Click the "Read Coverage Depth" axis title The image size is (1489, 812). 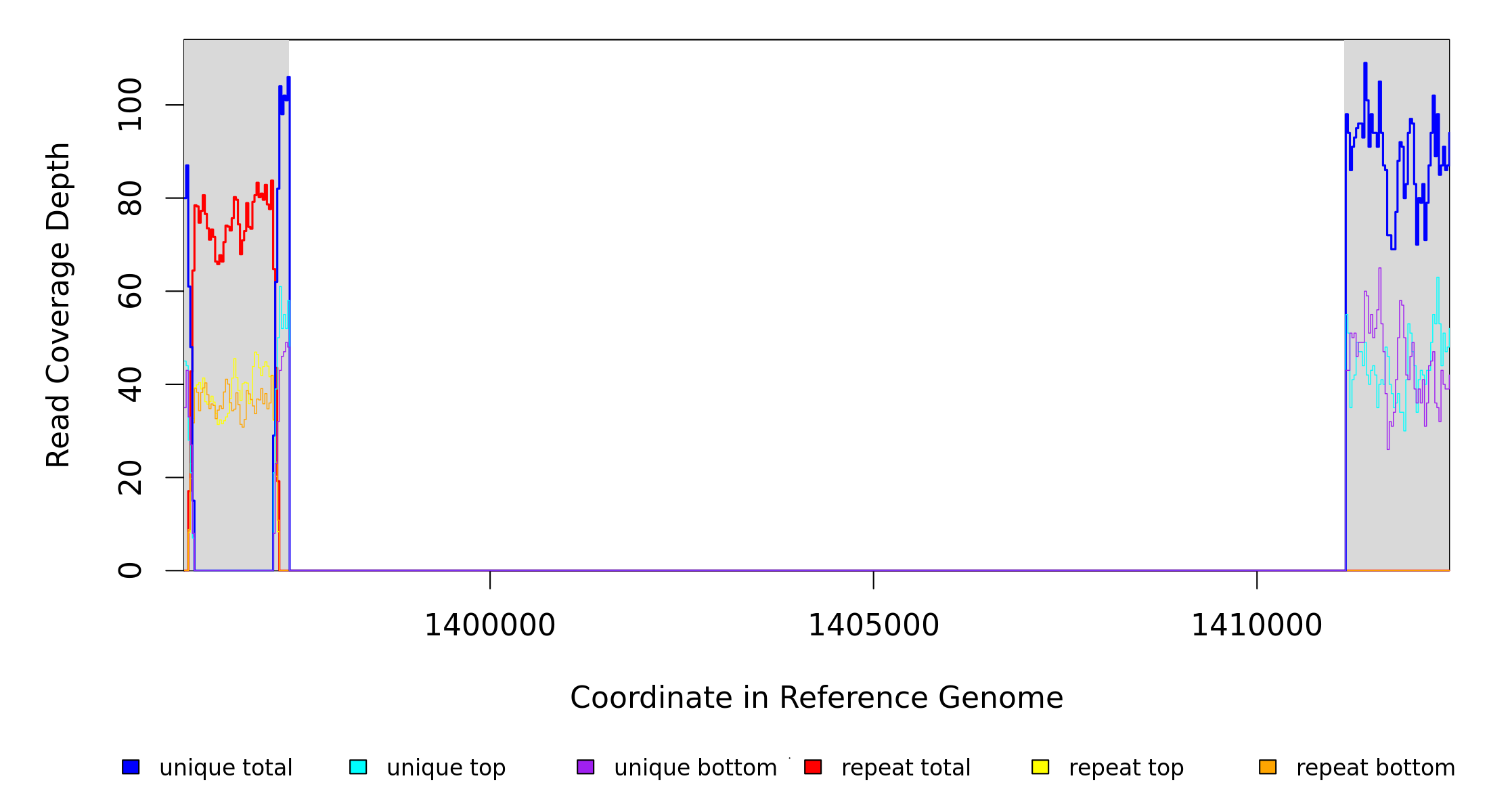(x=58, y=304)
